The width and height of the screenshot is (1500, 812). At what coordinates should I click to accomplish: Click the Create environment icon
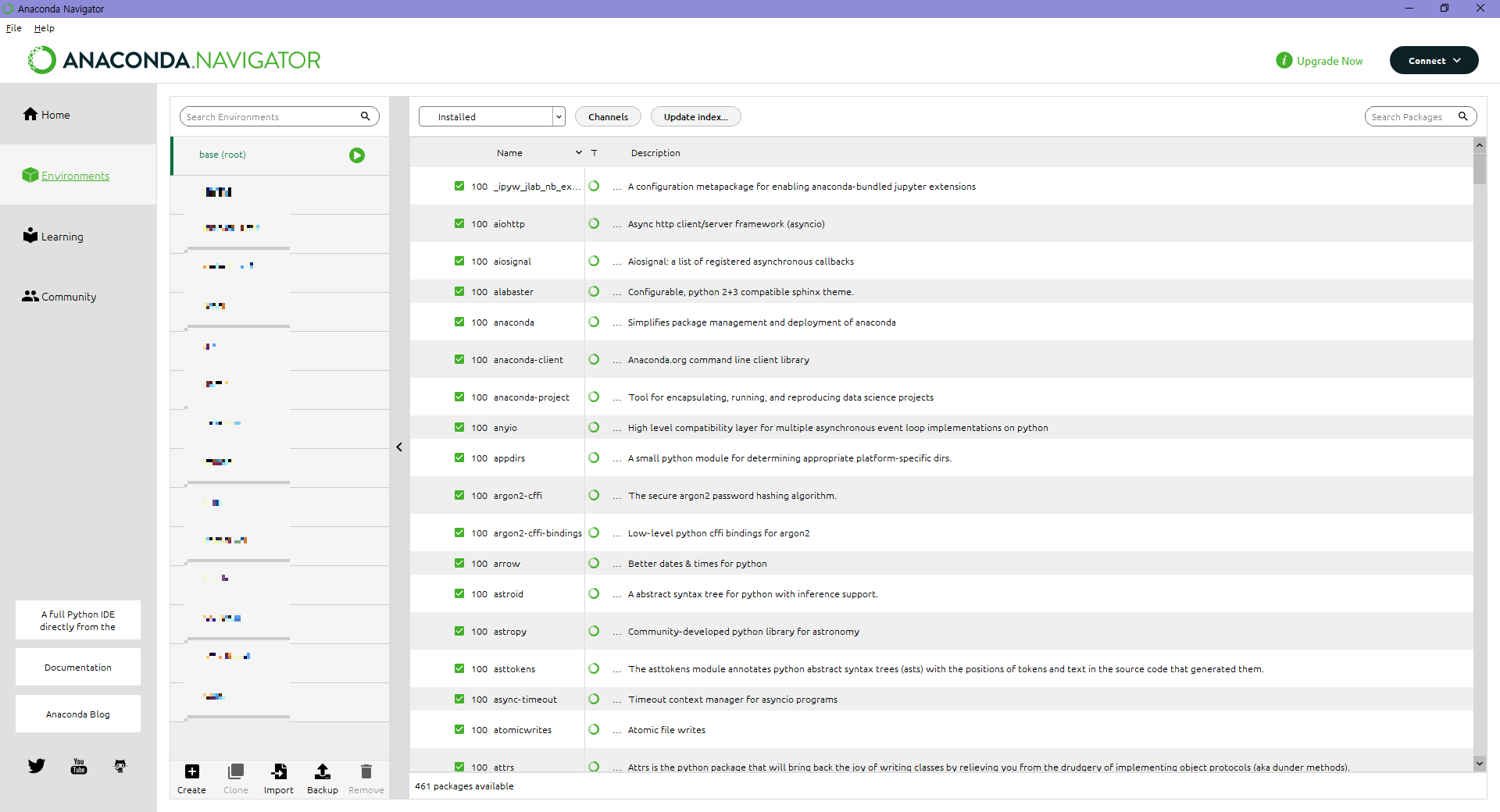pyautogui.click(x=191, y=771)
